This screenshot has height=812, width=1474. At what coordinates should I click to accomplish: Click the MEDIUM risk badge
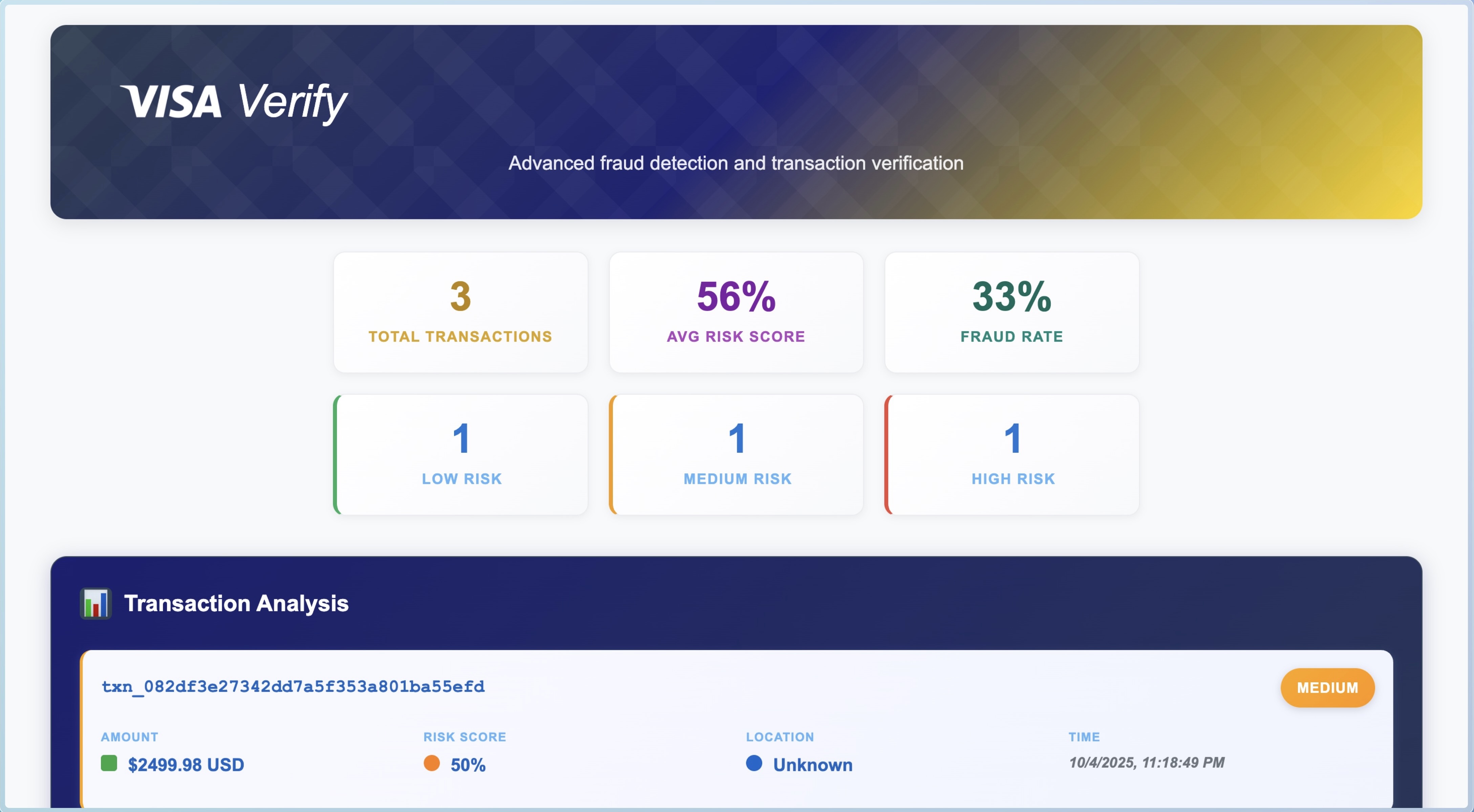[x=1327, y=688]
